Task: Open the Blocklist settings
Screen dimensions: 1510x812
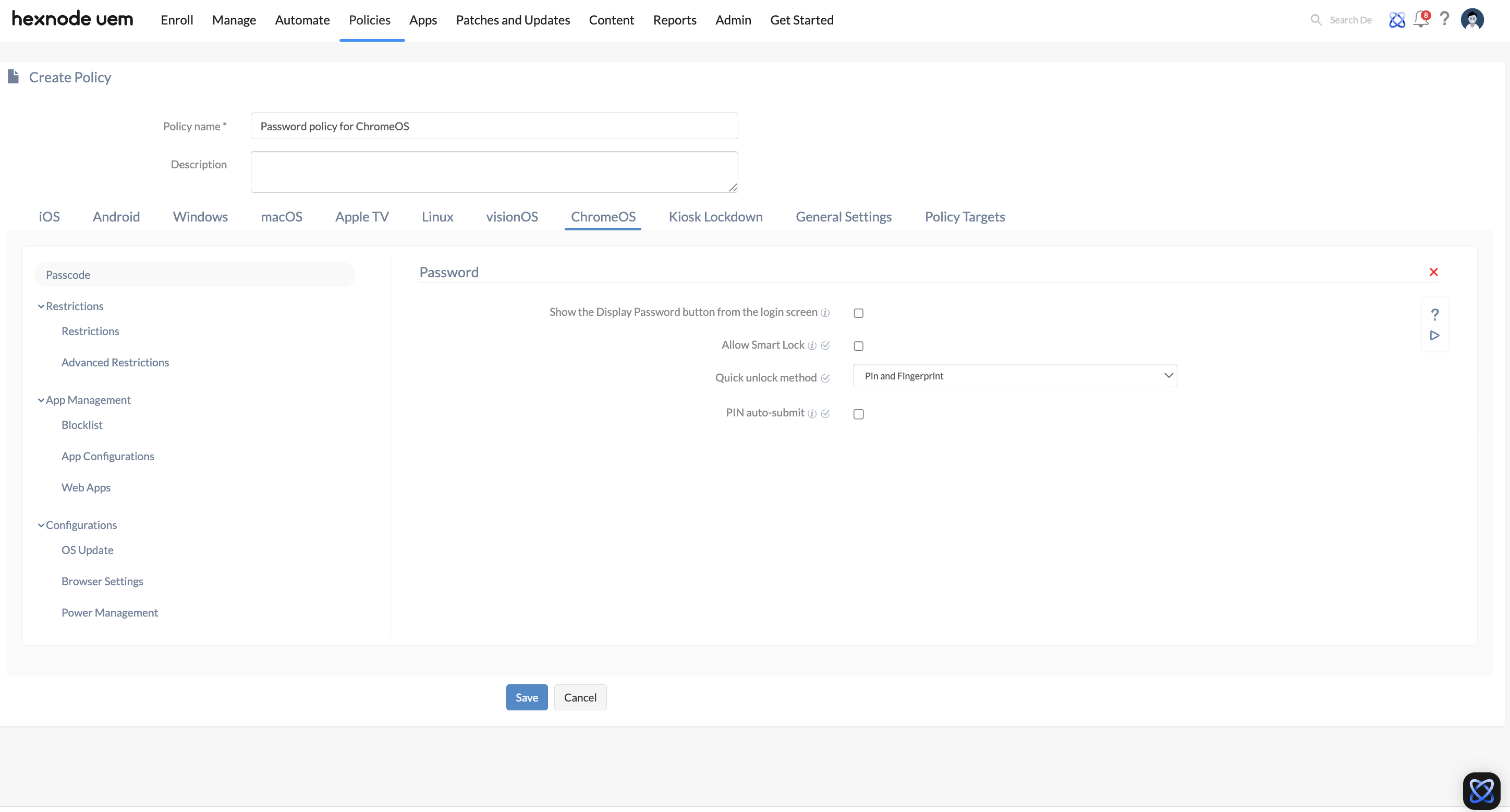Action: tap(82, 425)
